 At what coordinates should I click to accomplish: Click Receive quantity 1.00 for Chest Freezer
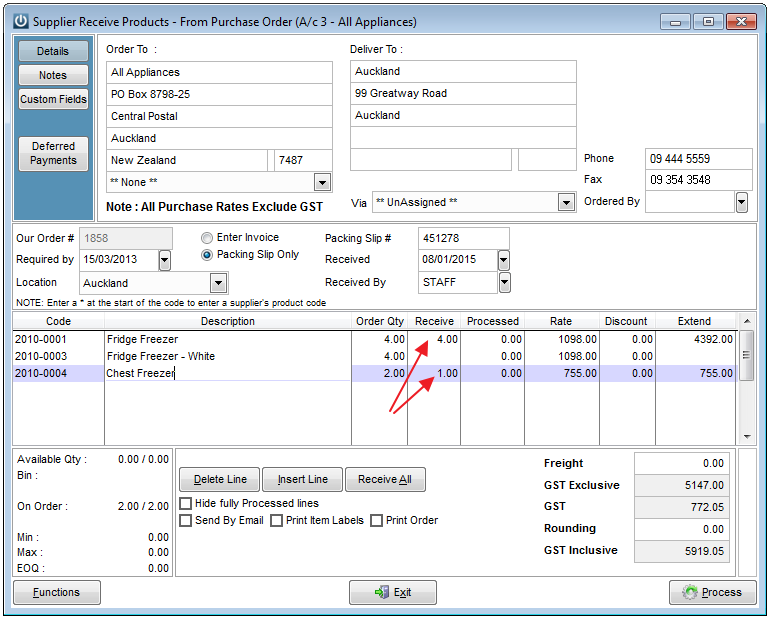[434, 374]
